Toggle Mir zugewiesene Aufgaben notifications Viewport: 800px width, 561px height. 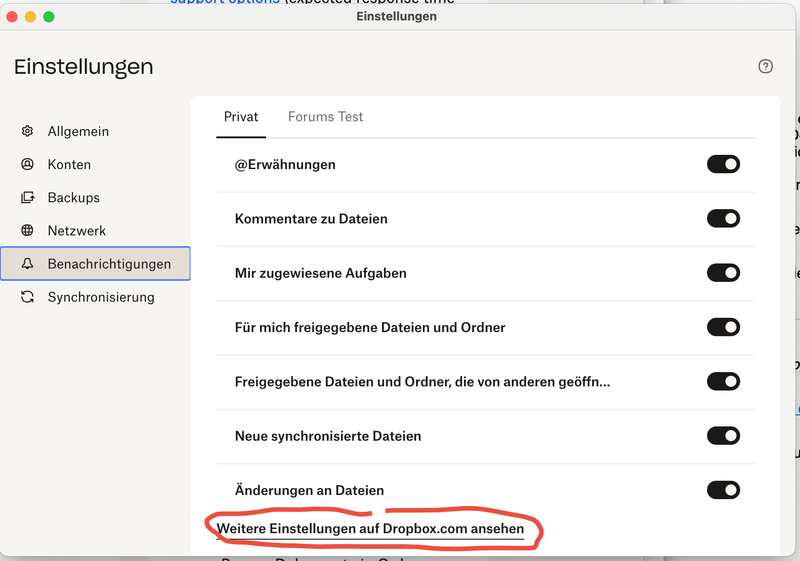[x=723, y=272]
